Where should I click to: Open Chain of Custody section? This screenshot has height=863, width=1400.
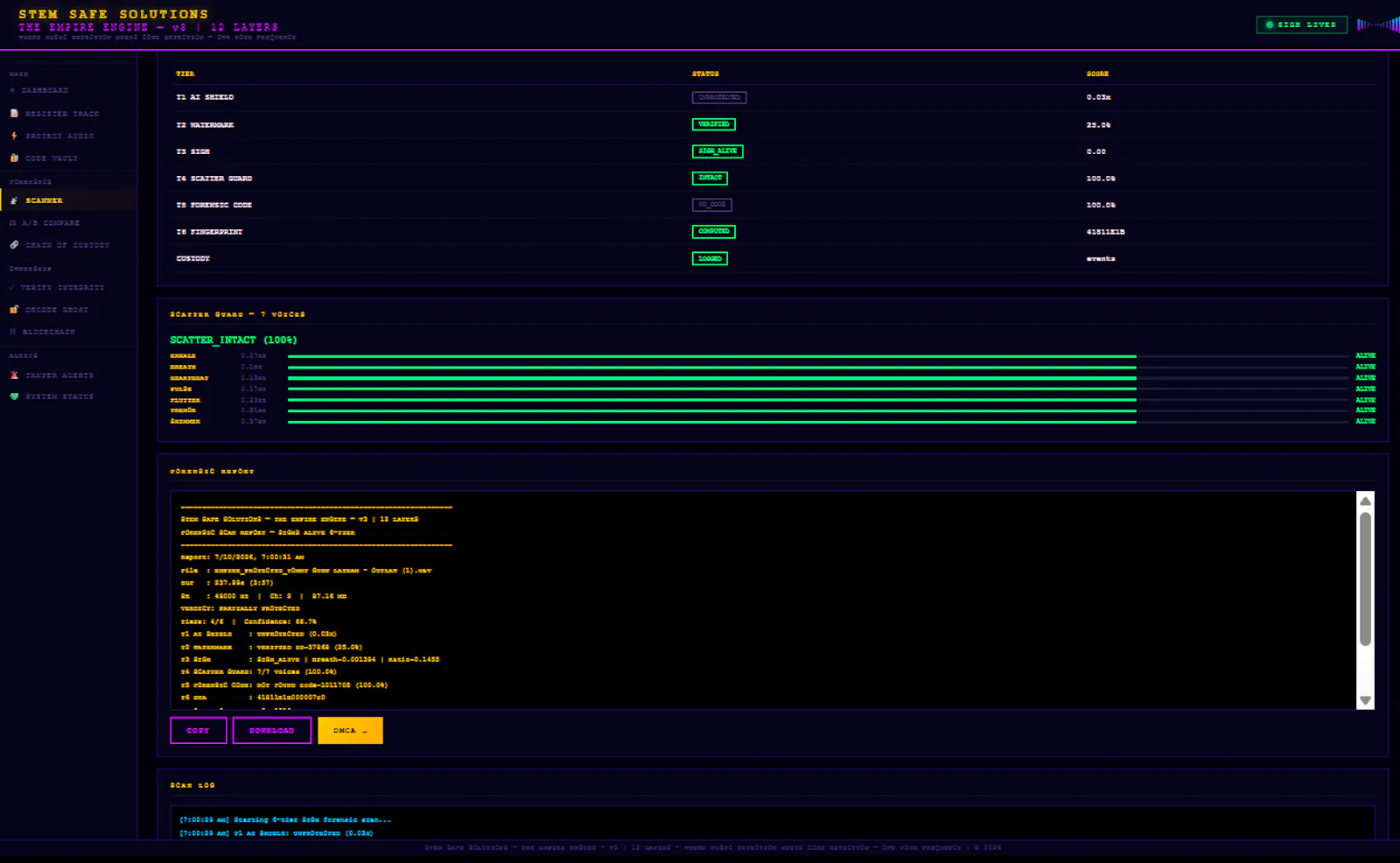(68, 245)
